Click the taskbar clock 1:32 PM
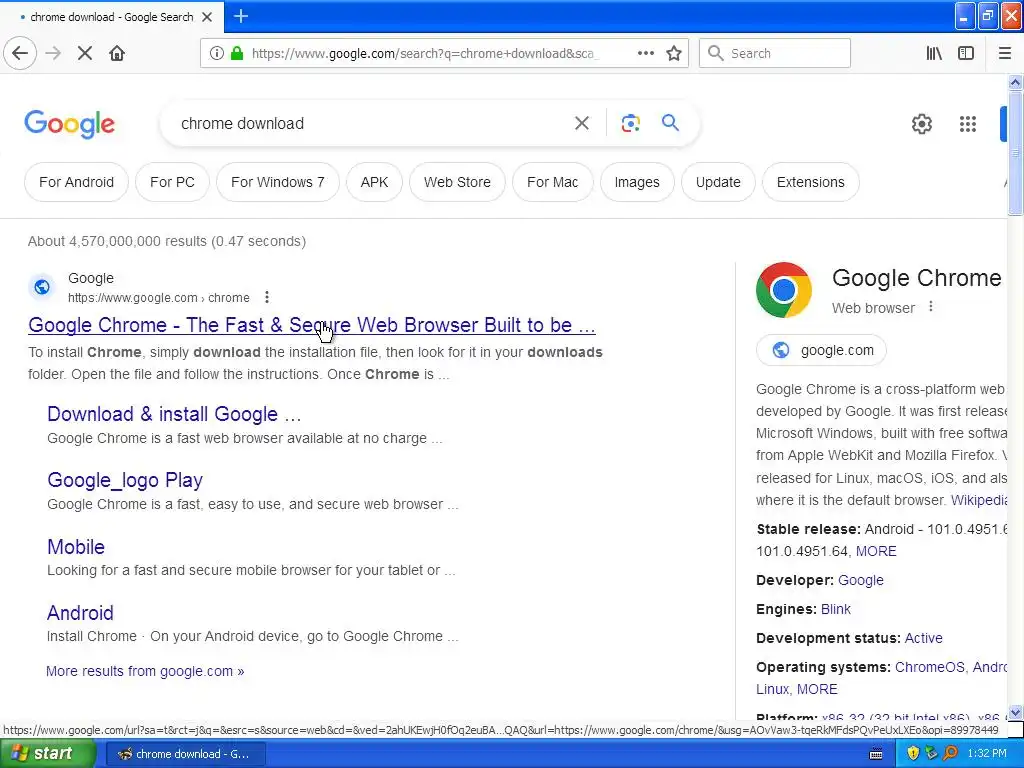The height and width of the screenshot is (768, 1024). (987, 754)
